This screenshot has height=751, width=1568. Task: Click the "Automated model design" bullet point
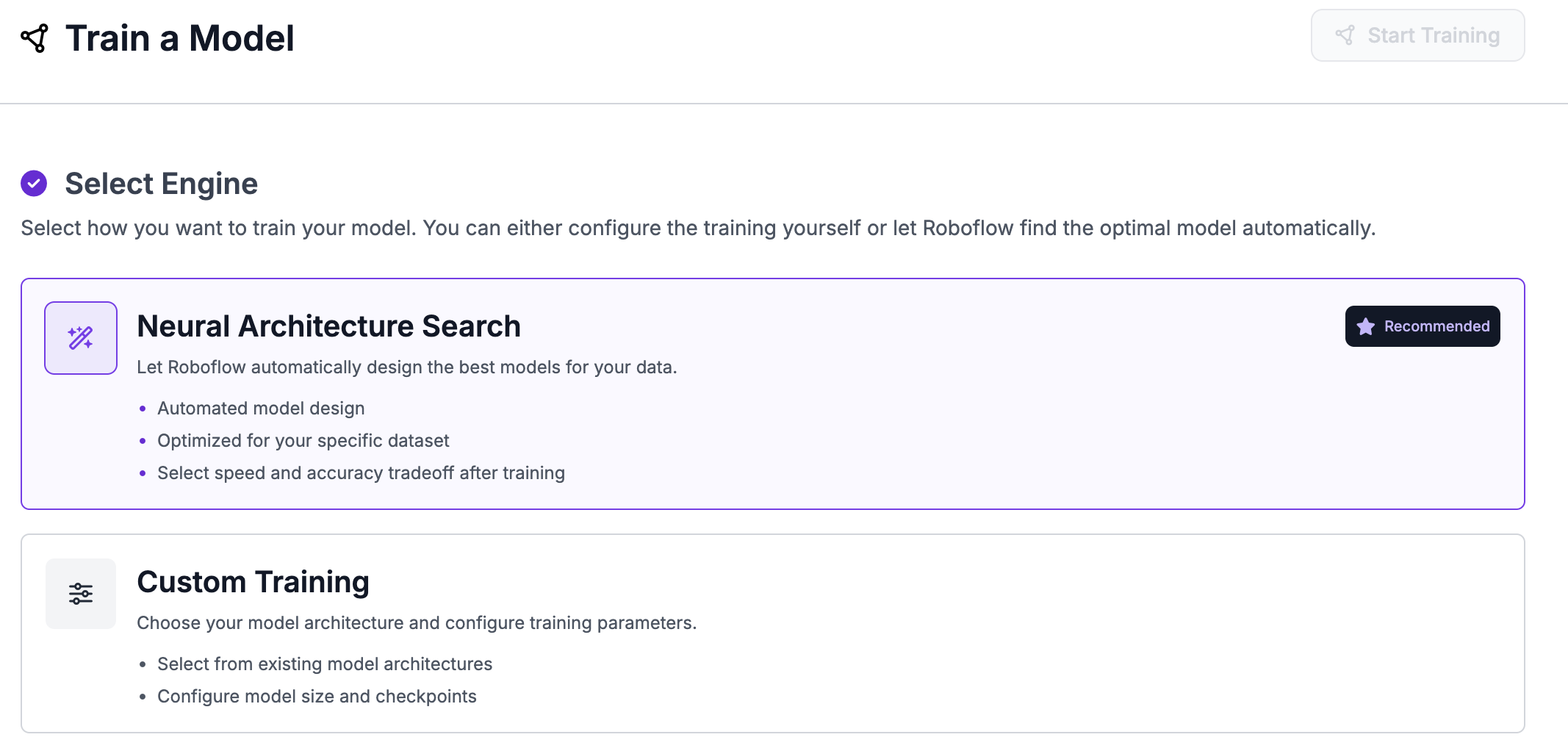pyautogui.click(x=261, y=409)
